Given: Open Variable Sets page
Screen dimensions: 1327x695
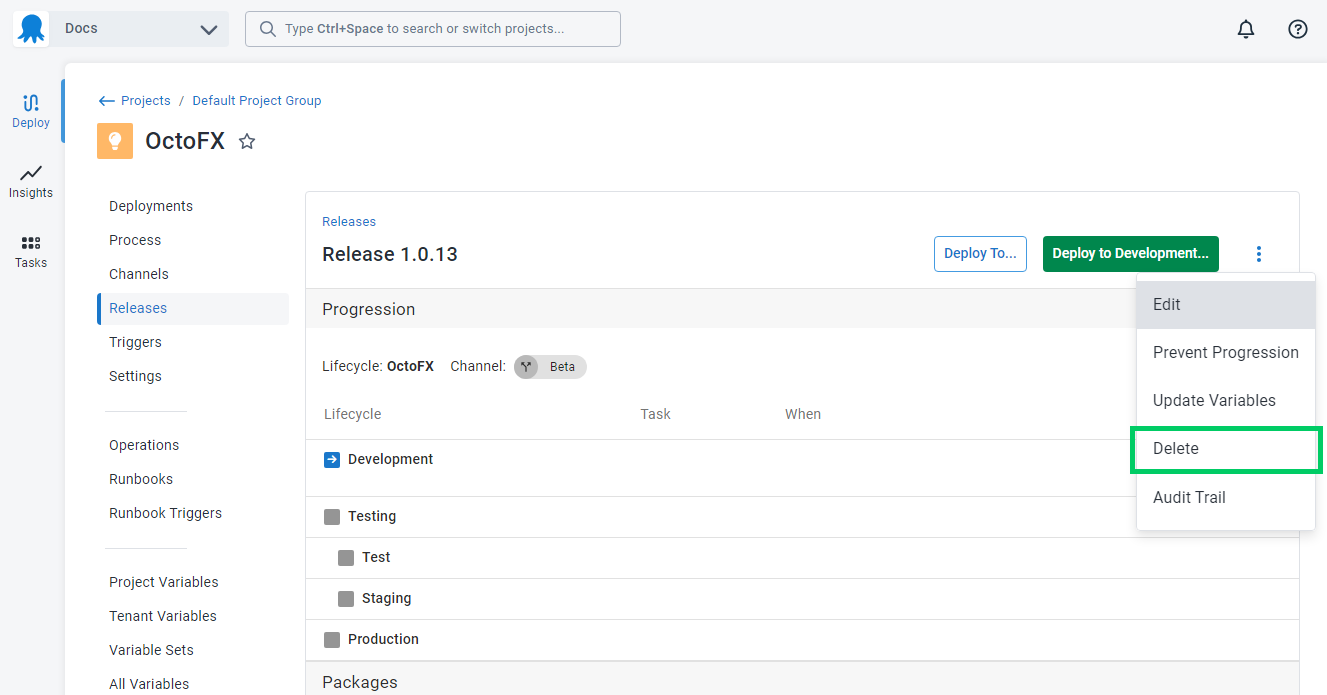Looking at the screenshot, I should [151, 650].
